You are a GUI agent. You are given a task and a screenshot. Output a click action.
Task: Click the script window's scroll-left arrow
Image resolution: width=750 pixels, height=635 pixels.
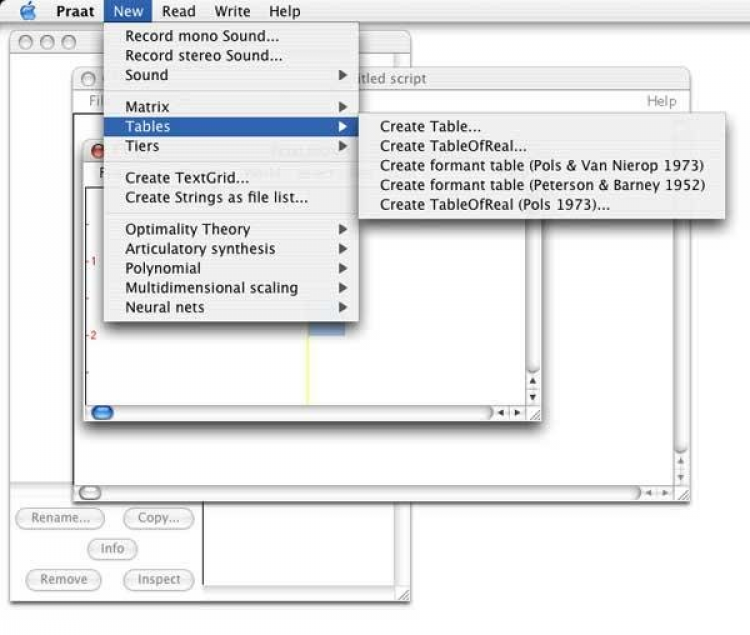[x=649, y=493]
